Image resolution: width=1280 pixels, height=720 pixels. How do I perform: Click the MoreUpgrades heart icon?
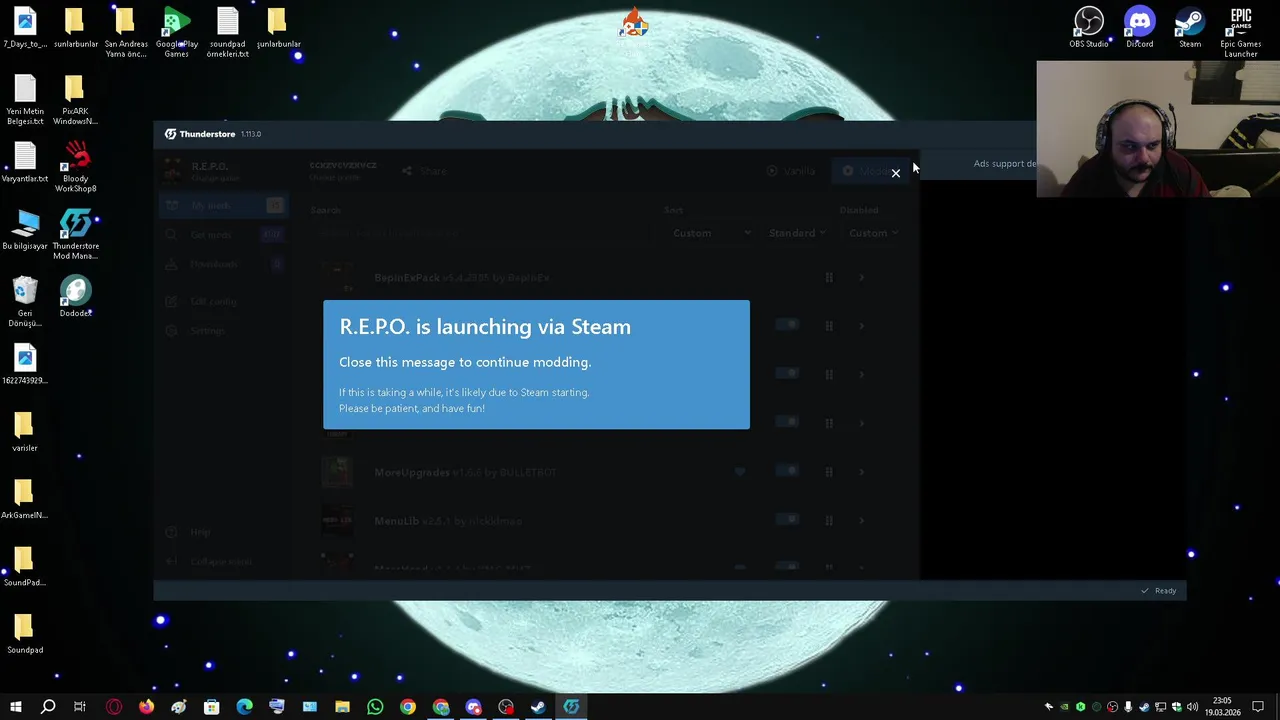[739, 471]
